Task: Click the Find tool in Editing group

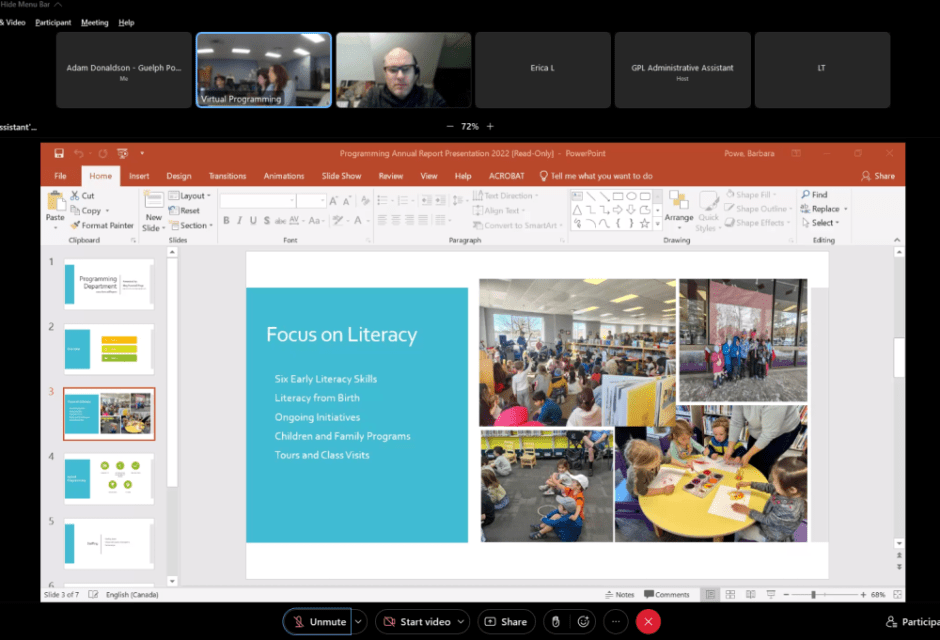Action: coord(814,195)
